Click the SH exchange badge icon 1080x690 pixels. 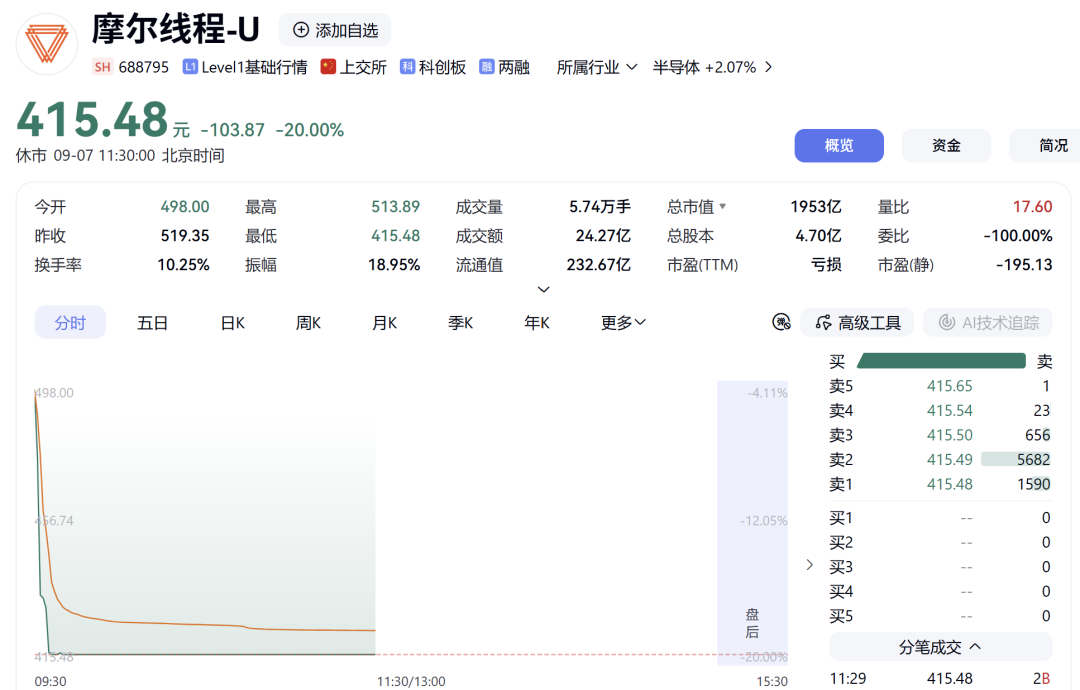click(102, 67)
